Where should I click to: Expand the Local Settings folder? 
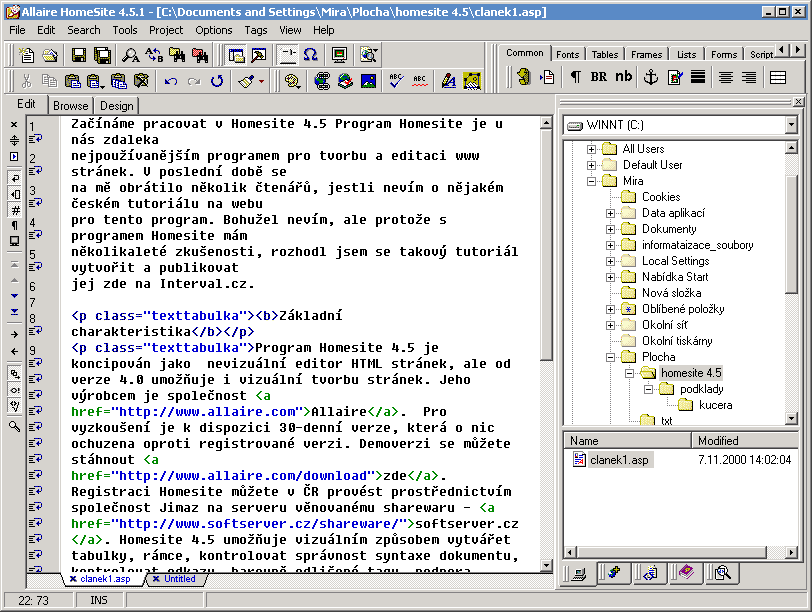coord(610,262)
